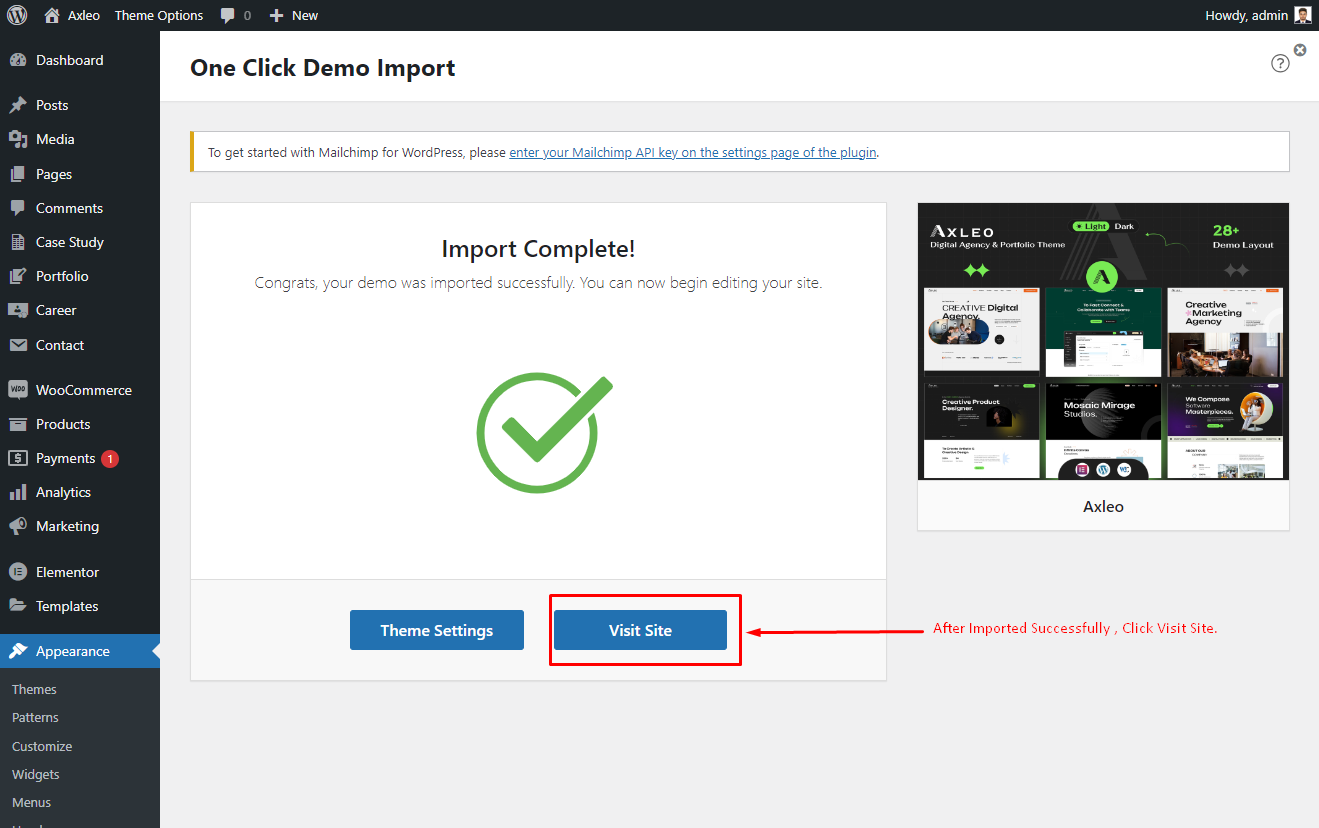Click the comment count 0 in admin bar

point(247,16)
